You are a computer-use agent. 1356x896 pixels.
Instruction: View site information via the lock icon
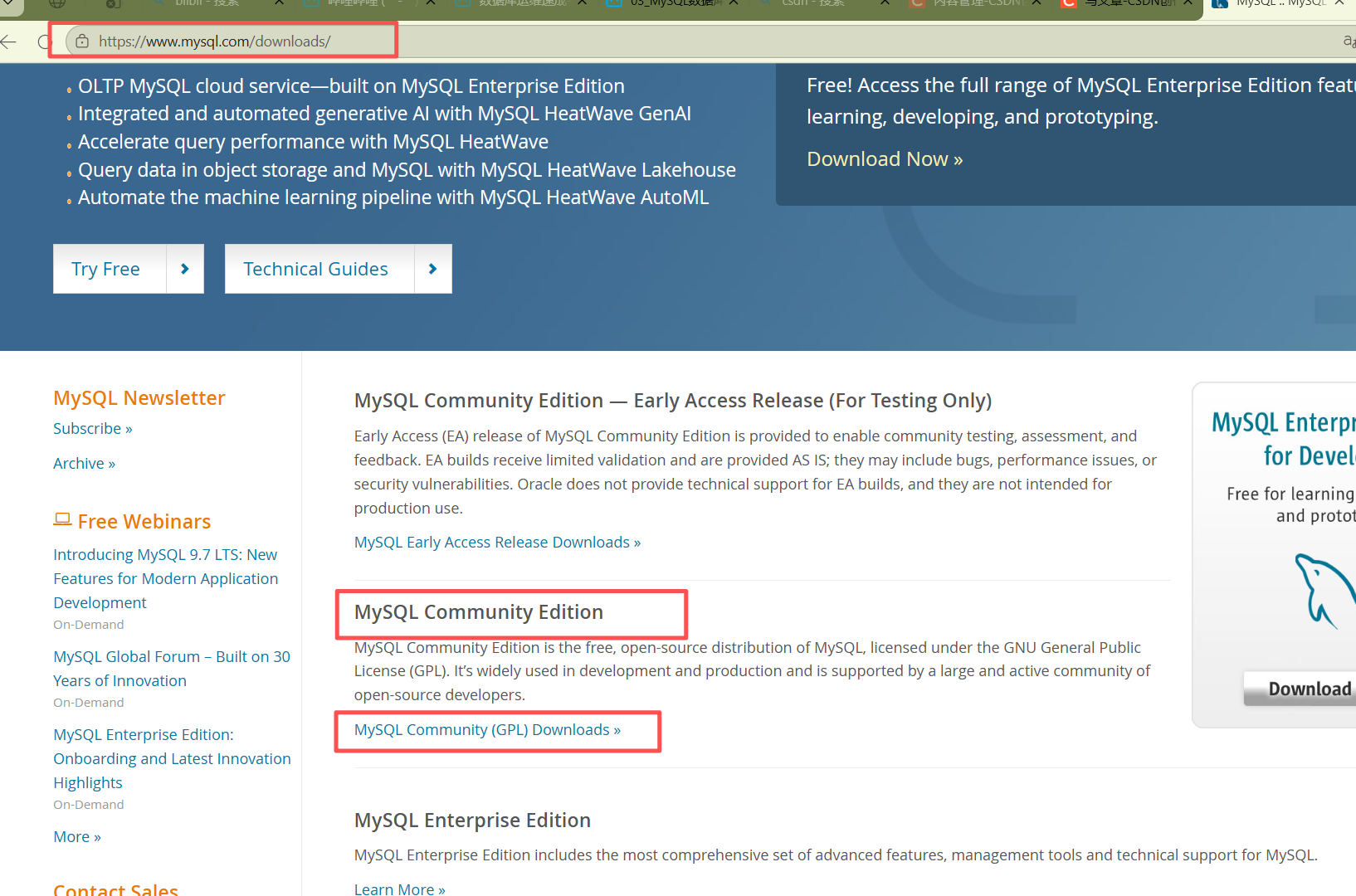pyautogui.click(x=82, y=41)
